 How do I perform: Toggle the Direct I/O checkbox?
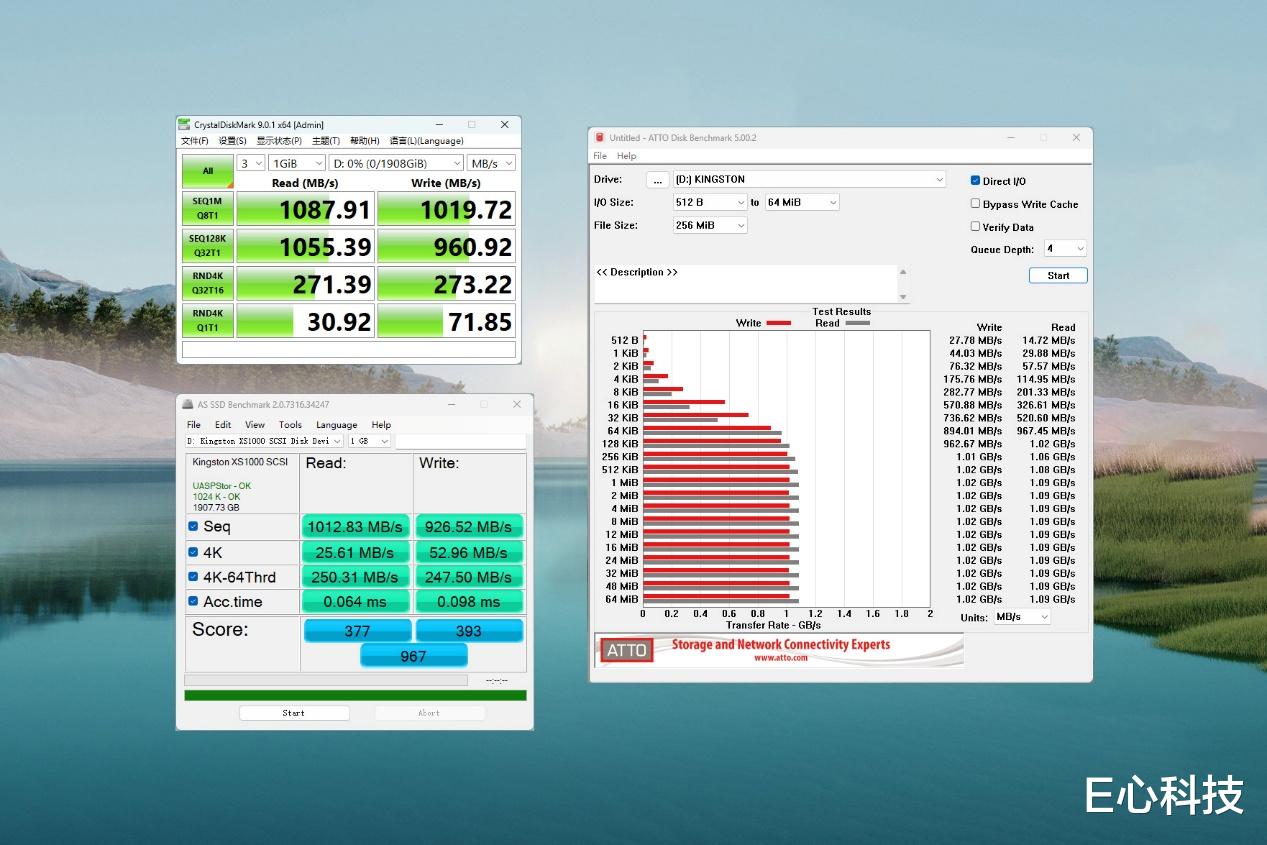coord(975,181)
